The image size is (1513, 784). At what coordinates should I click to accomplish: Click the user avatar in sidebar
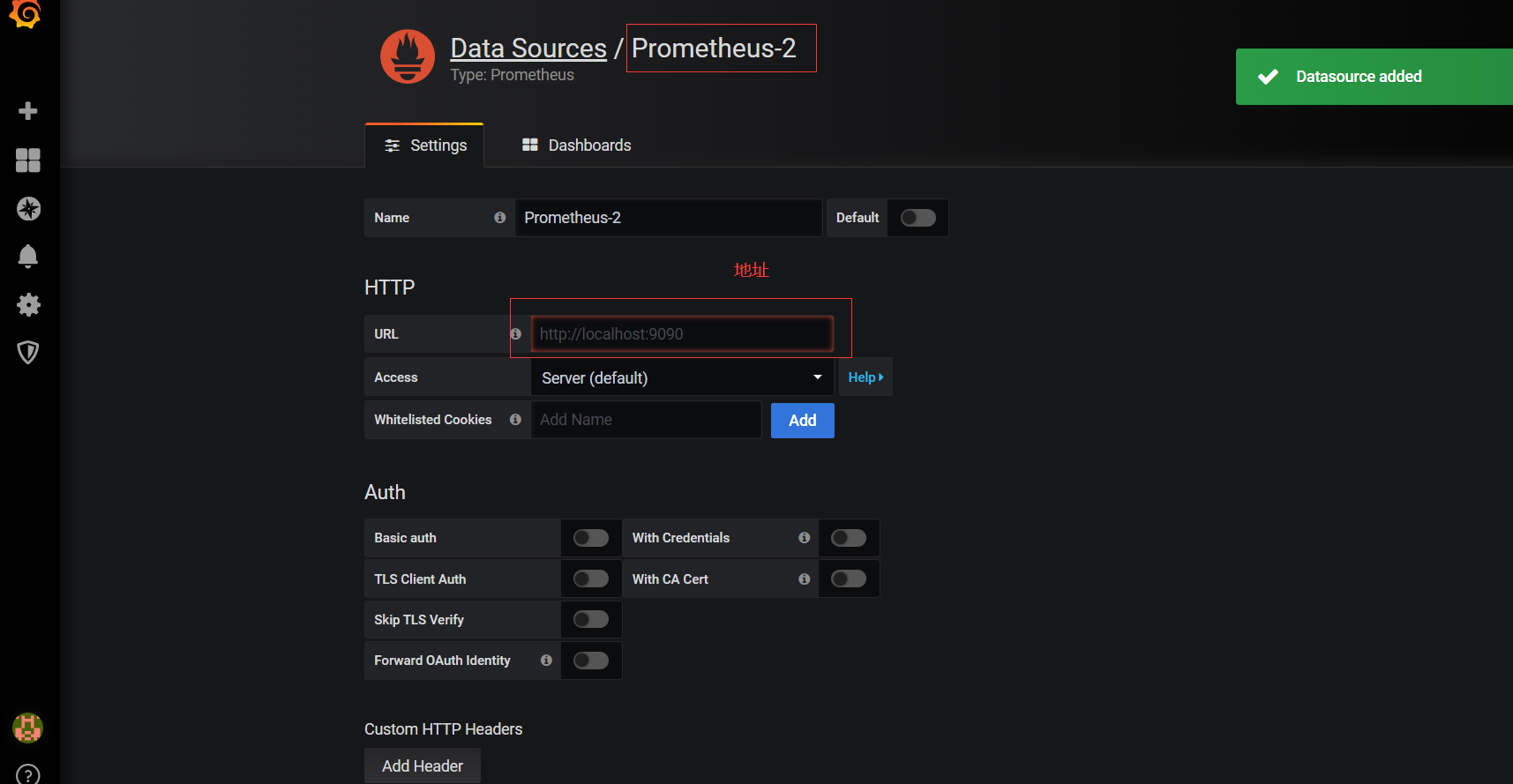27,728
